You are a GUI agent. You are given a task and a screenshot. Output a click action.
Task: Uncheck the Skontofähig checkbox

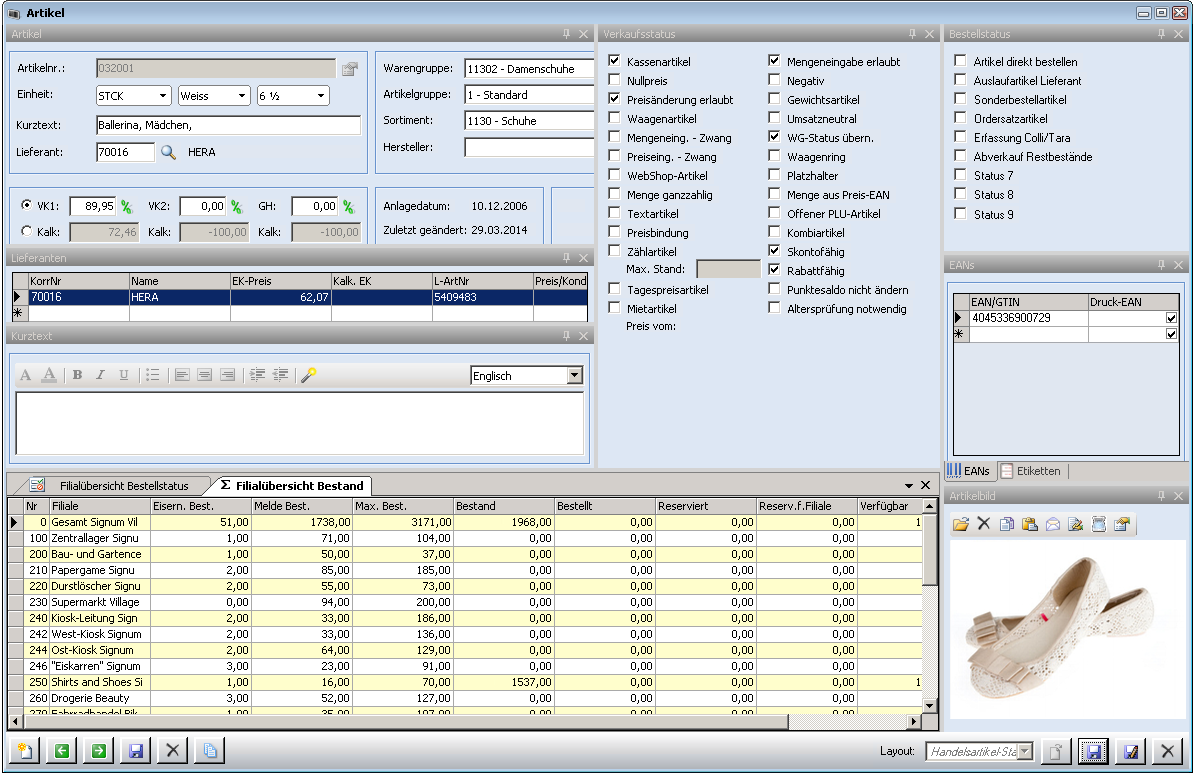coord(774,252)
